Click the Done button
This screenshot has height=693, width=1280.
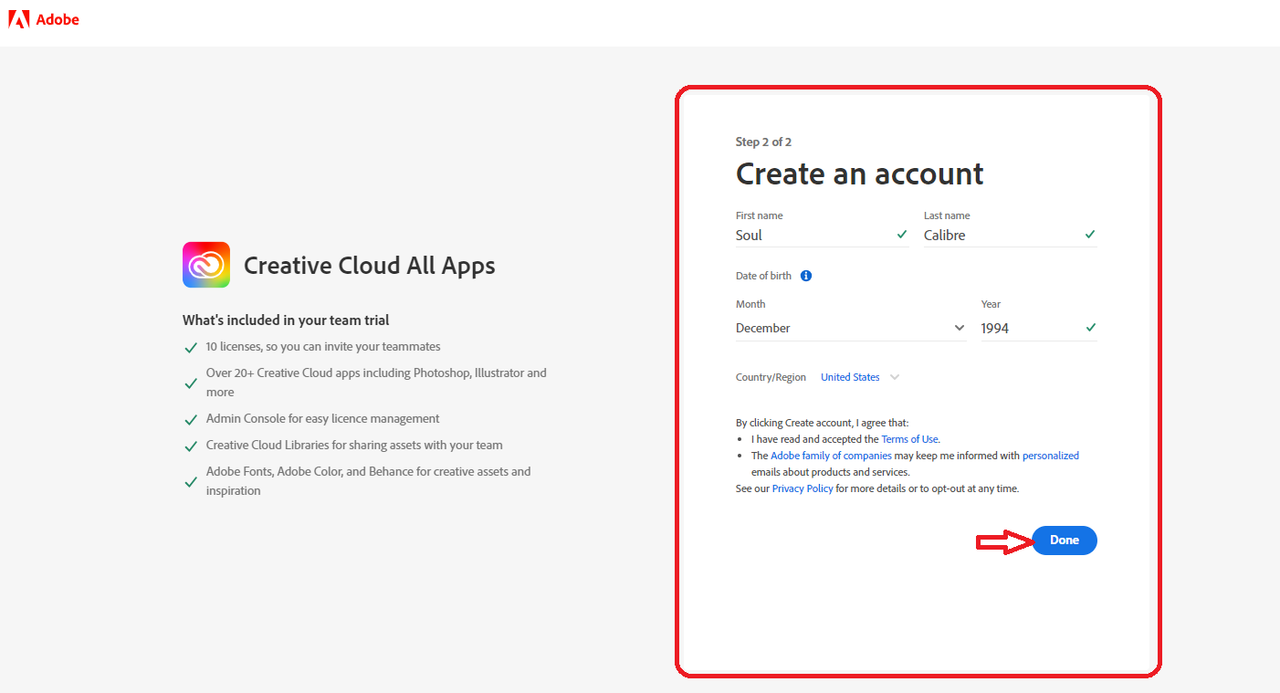tap(1064, 540)
